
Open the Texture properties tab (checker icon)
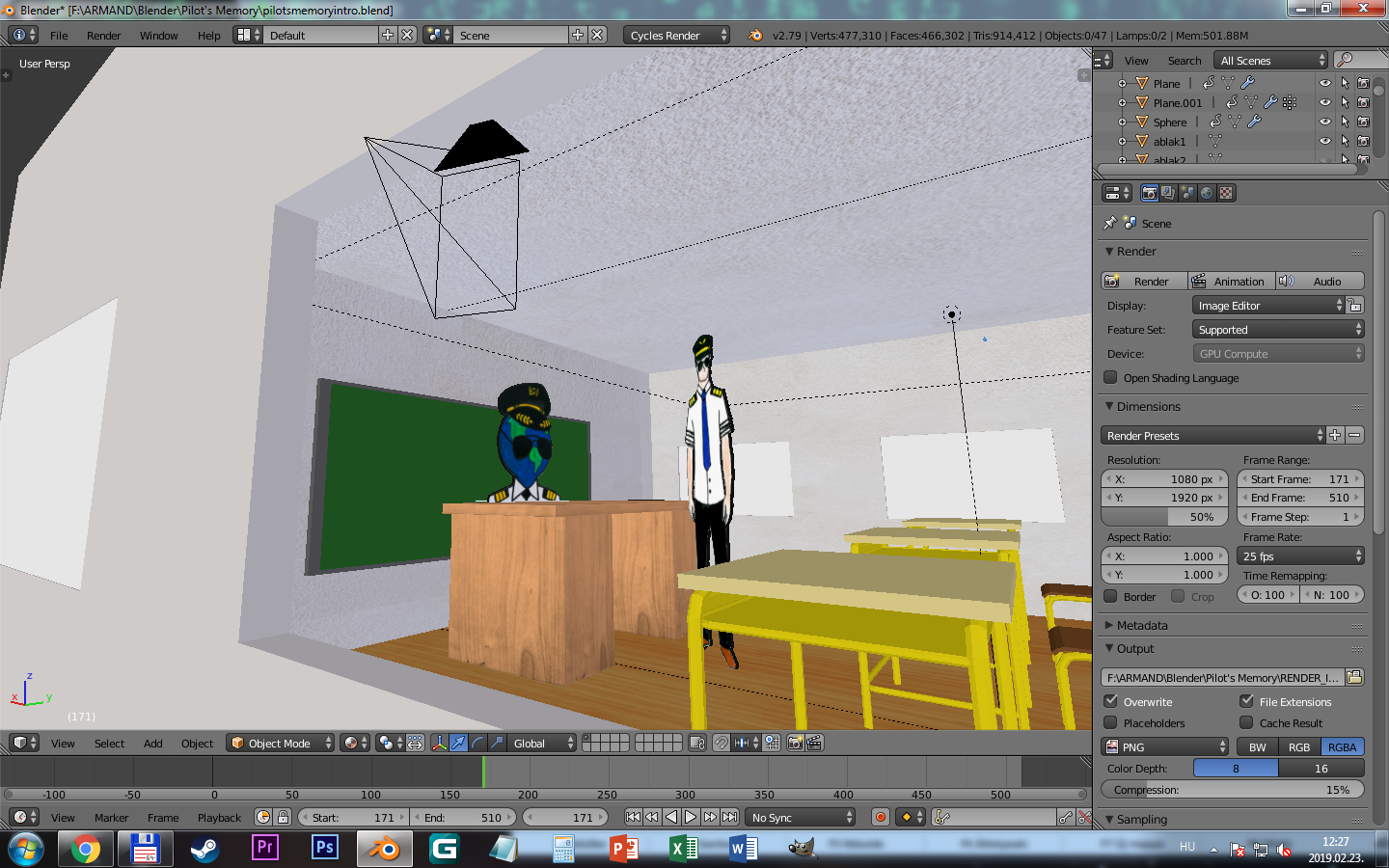1226,193
